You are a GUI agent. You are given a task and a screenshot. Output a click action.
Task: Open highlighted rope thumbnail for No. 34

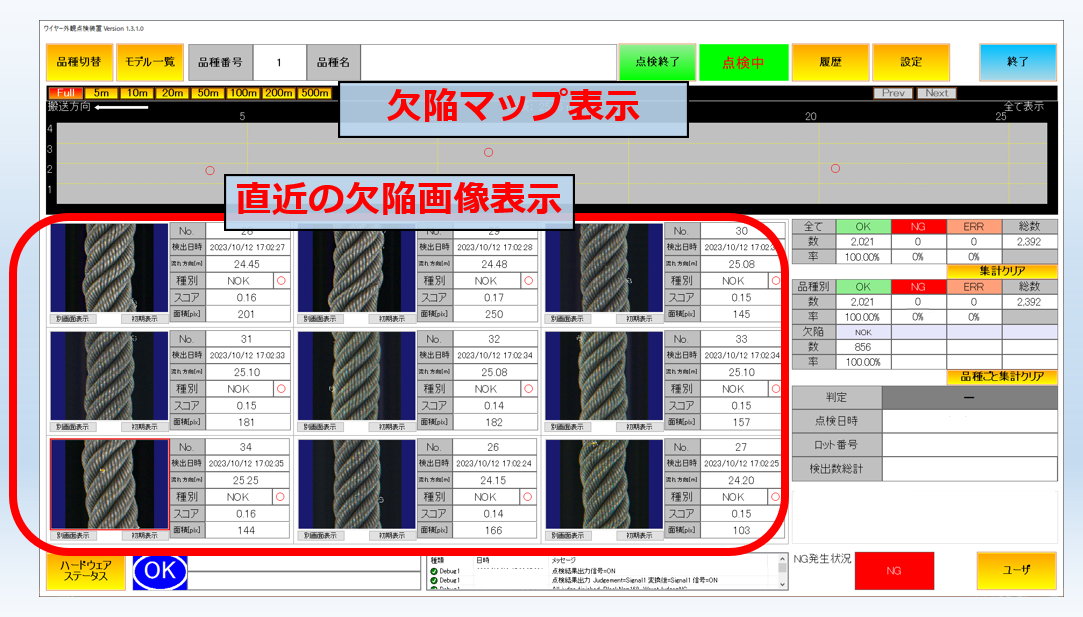point(109,484)
